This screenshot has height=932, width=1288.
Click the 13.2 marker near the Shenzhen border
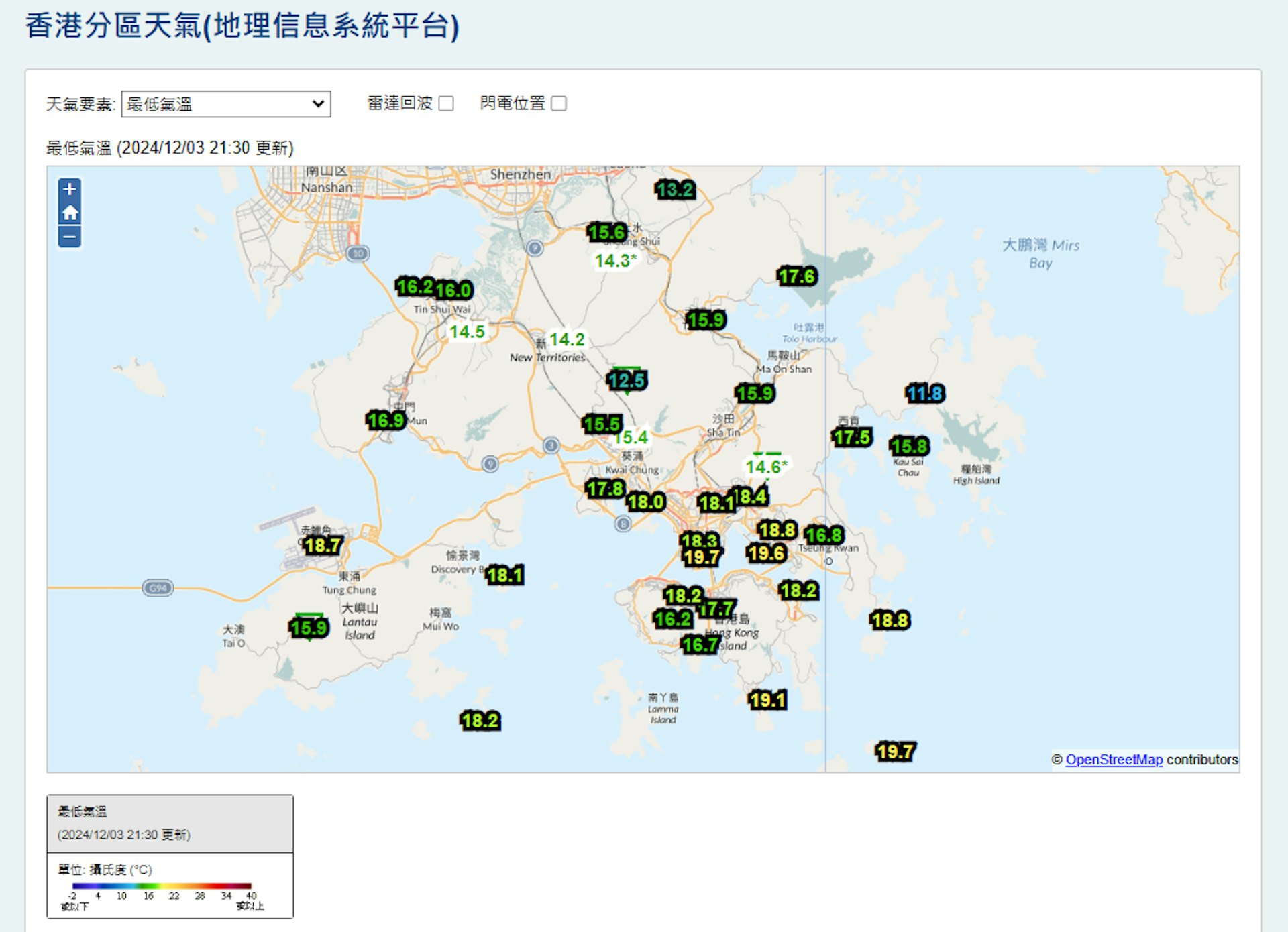tap(674, 190)
